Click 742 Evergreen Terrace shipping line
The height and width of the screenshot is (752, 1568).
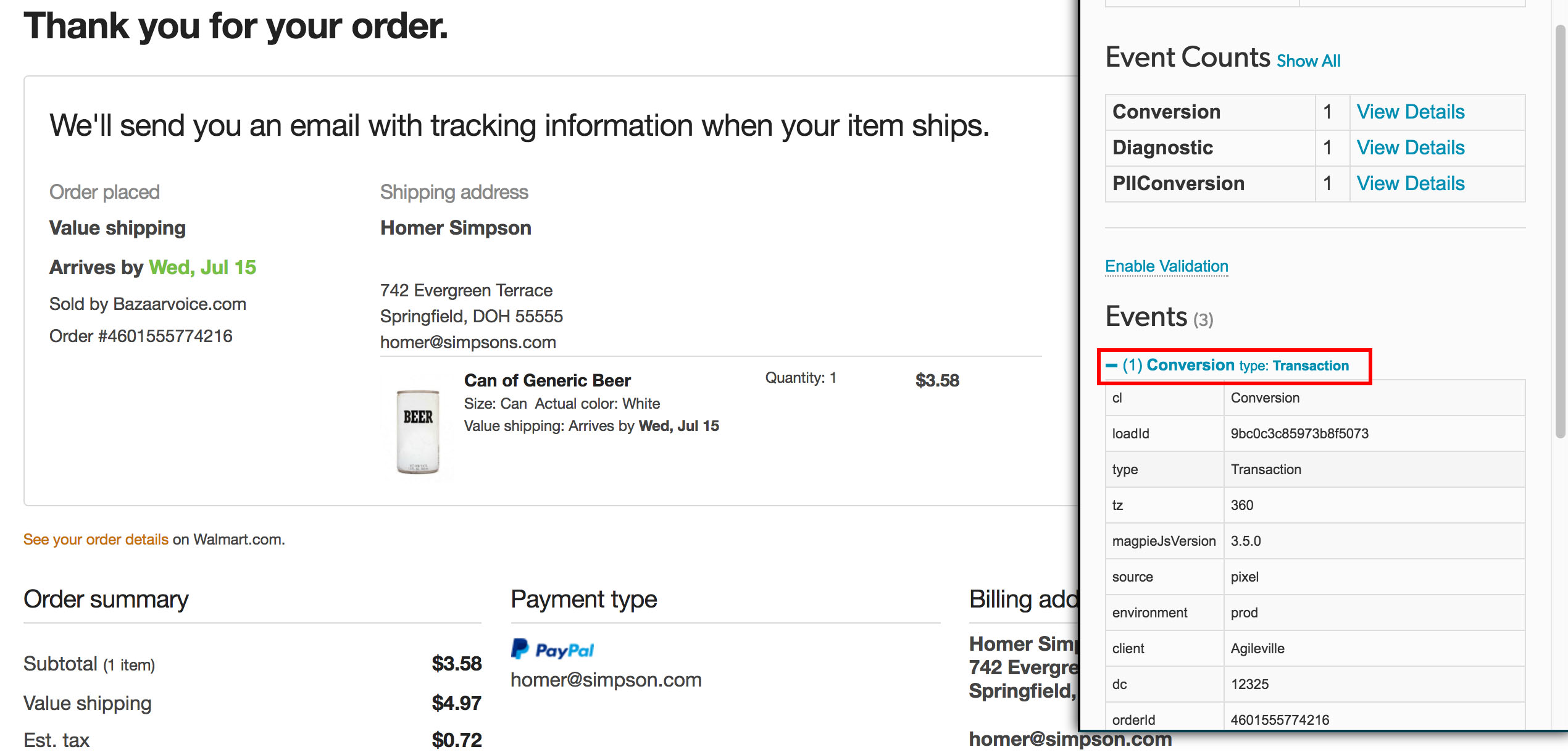coord(466,290)
